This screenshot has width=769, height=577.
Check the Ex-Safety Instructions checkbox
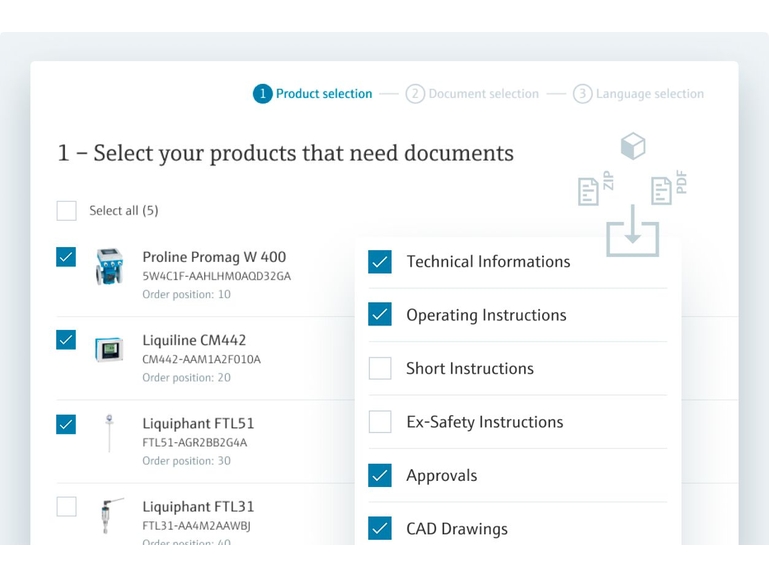380,422
